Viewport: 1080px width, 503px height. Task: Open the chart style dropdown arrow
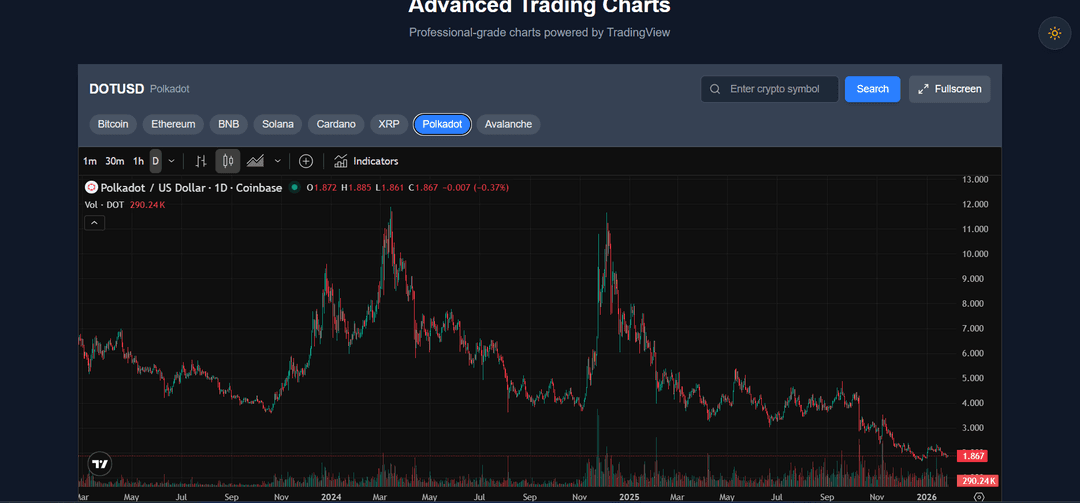point(278,161)
